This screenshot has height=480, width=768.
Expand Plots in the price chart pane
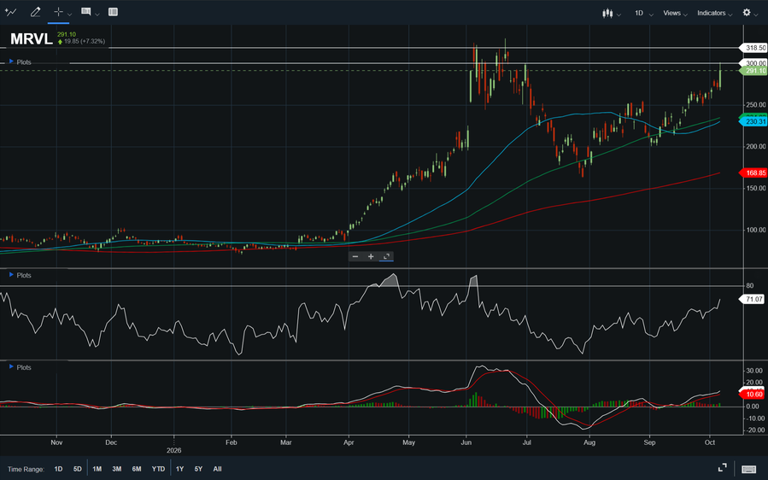(x=20, y=62)
